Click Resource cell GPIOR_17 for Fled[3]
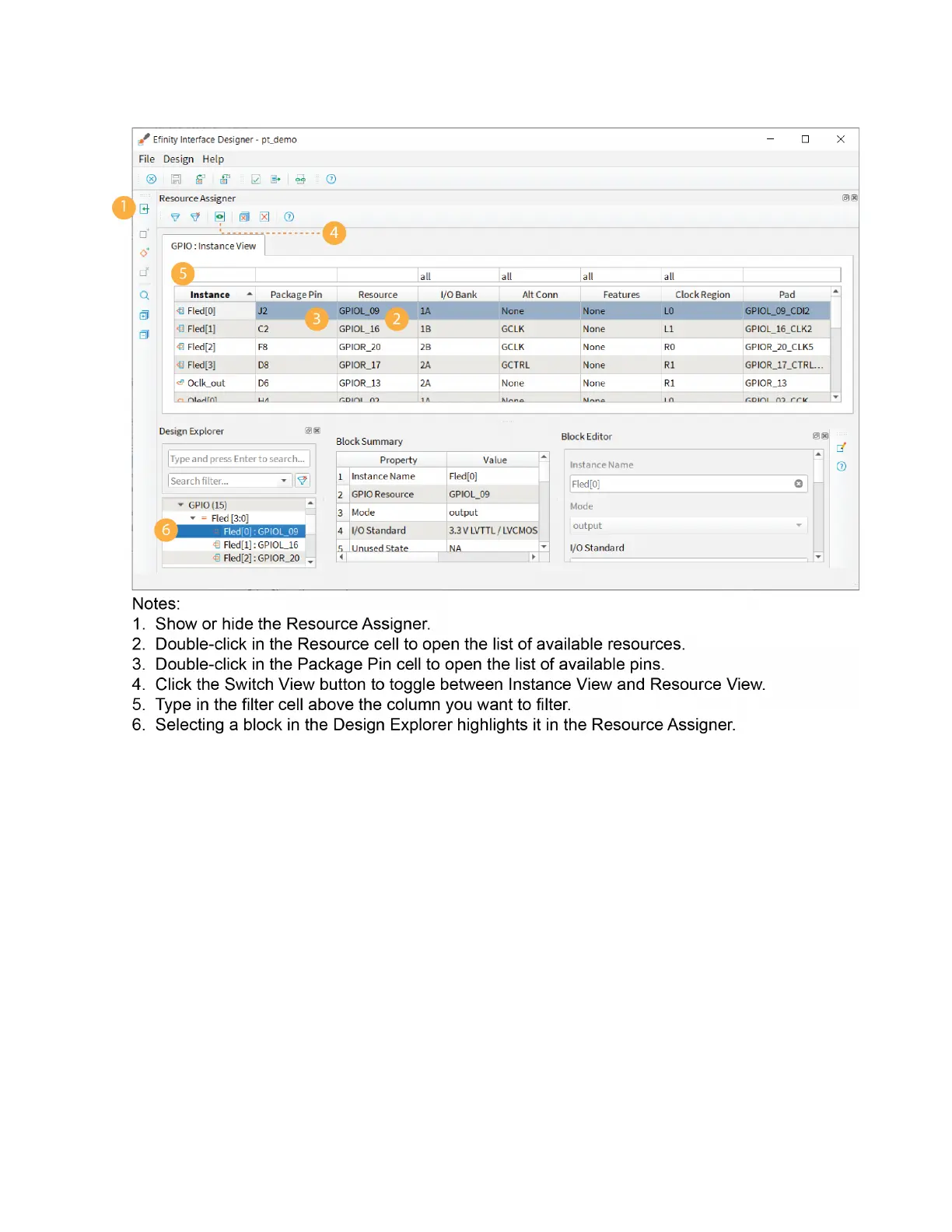Viewport: 952px width, 1232px height. coord(378,365)
